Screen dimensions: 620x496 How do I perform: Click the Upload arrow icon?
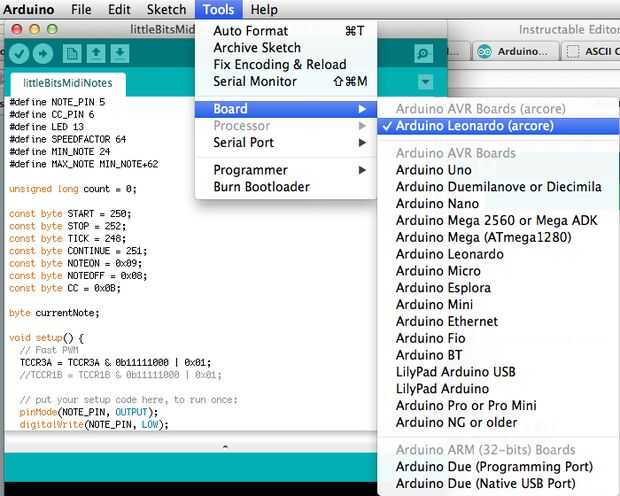click(x=43, y=53)
